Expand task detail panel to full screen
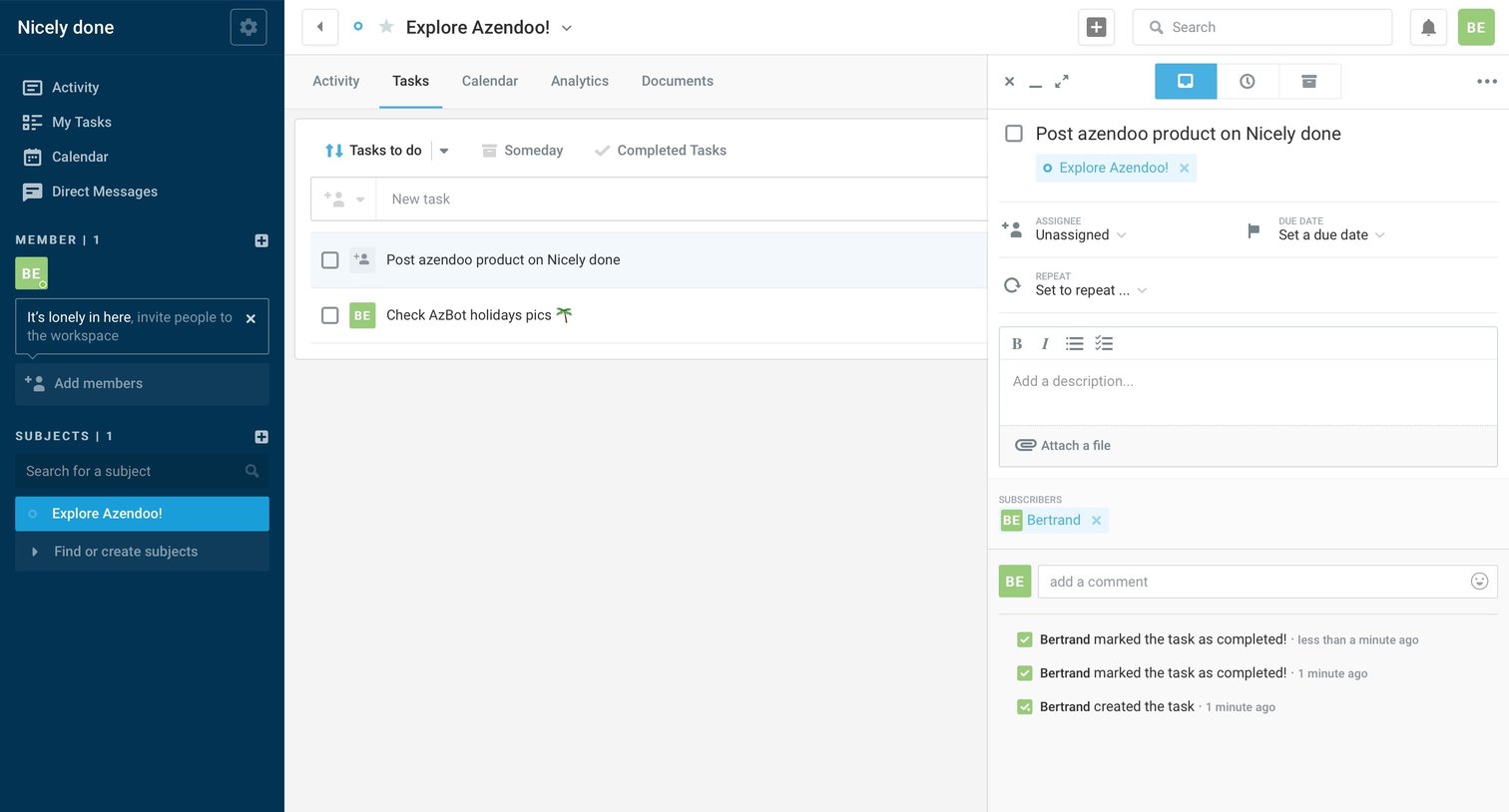This screenshot has width=1509, height=812. [x=1062, y=81]
